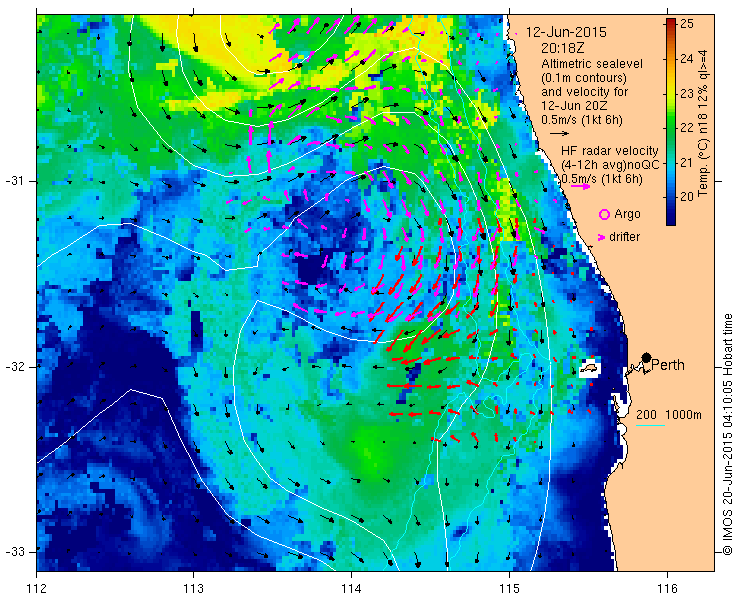This screenshot has height=600, width=740.
Task: Click the 12-Jun-2015 date label
Action: pos(566,33)
